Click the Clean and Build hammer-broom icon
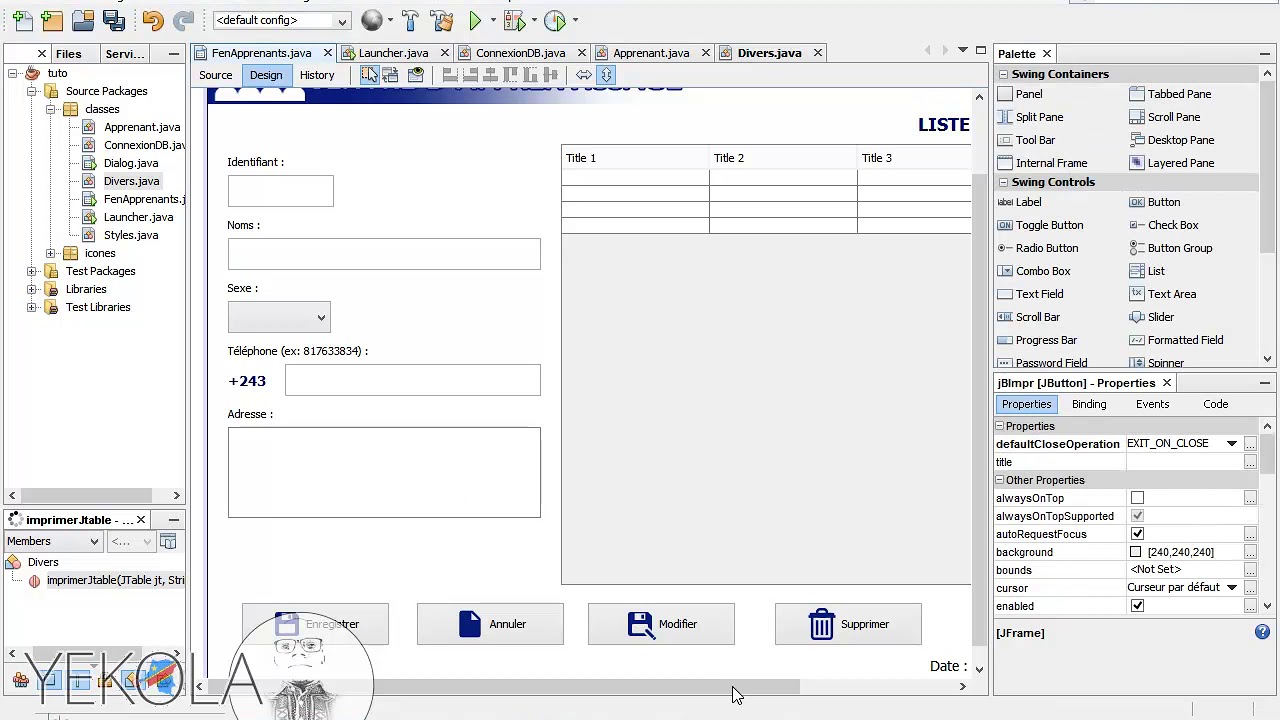1280x720 pixels. coord(441,20)
